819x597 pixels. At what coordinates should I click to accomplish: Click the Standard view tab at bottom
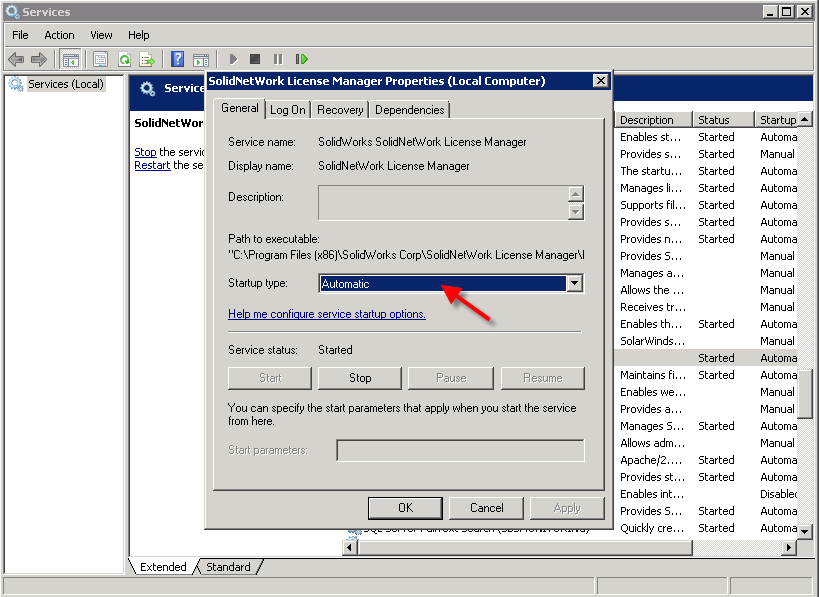(x=228, y=567)
